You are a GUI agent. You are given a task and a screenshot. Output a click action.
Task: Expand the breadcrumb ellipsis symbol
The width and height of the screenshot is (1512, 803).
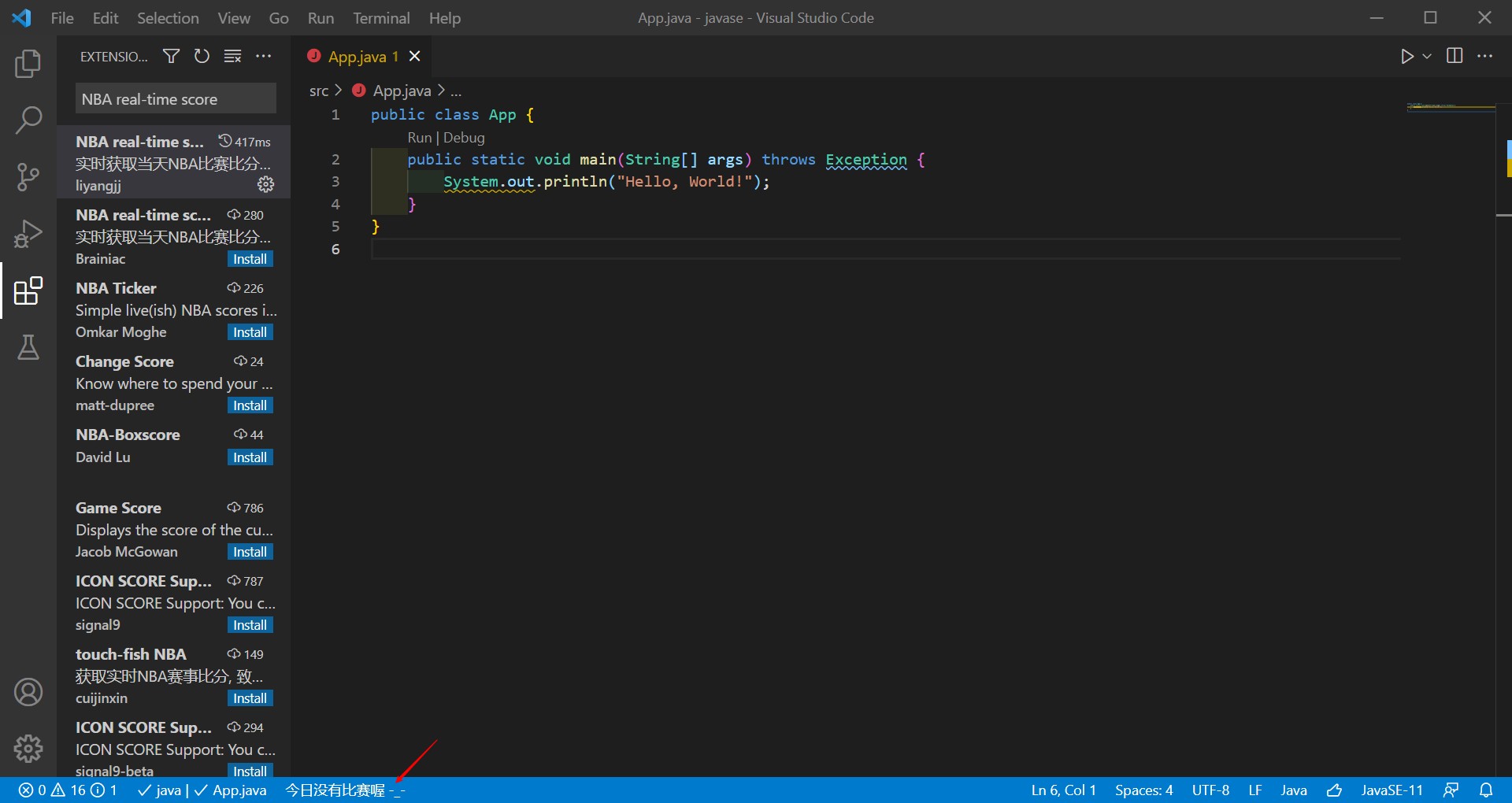[456, 91]
